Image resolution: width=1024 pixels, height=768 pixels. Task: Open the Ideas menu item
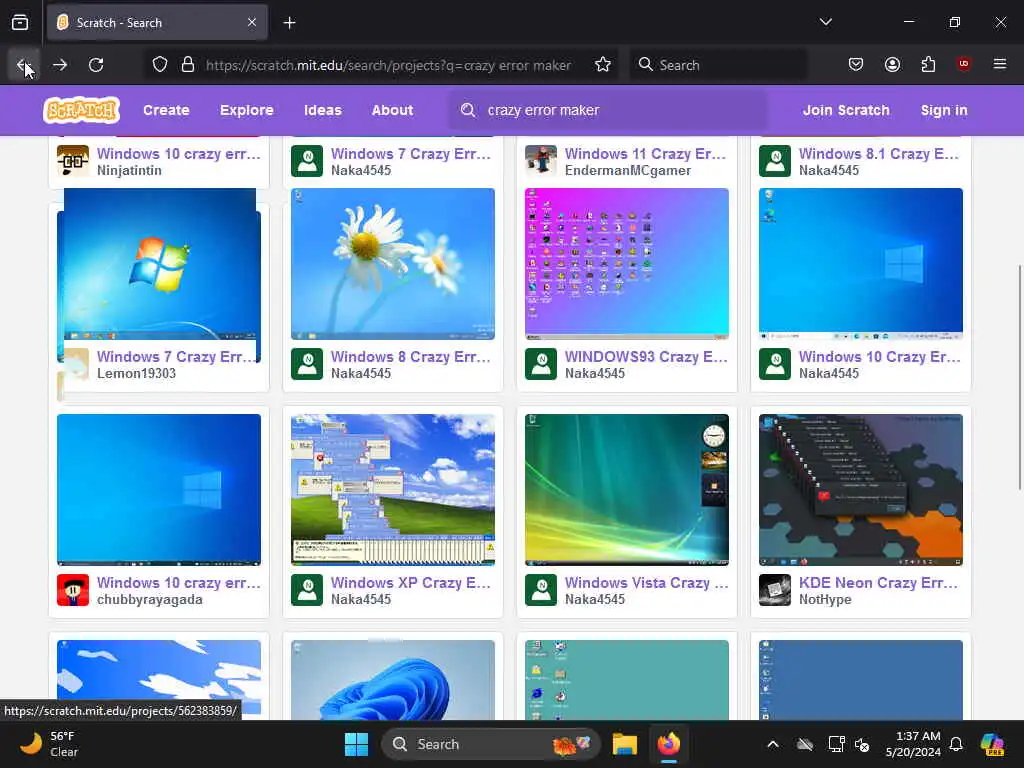[323, 110]
